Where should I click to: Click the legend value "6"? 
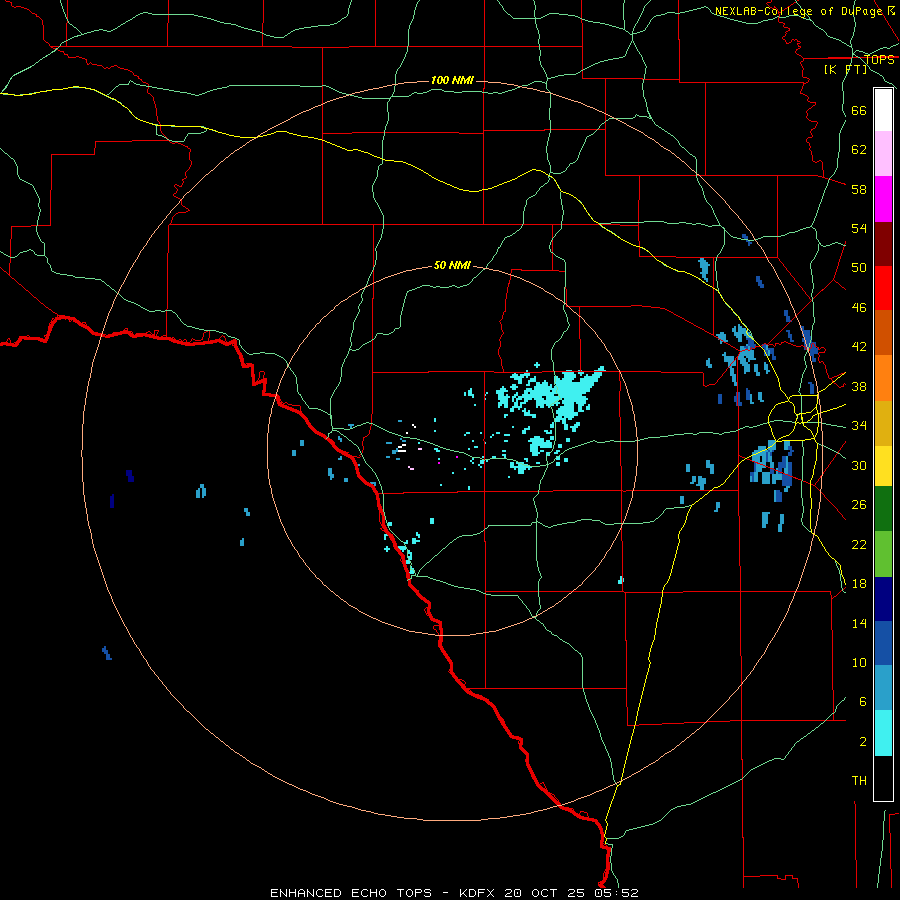862,702
